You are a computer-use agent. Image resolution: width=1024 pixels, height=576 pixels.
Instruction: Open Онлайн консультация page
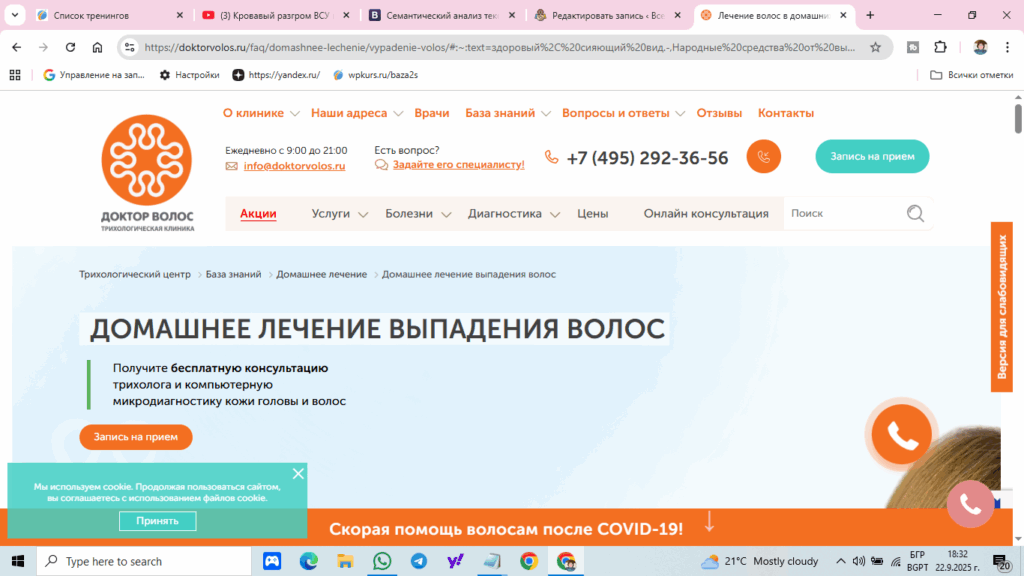[x=706, y=214]
